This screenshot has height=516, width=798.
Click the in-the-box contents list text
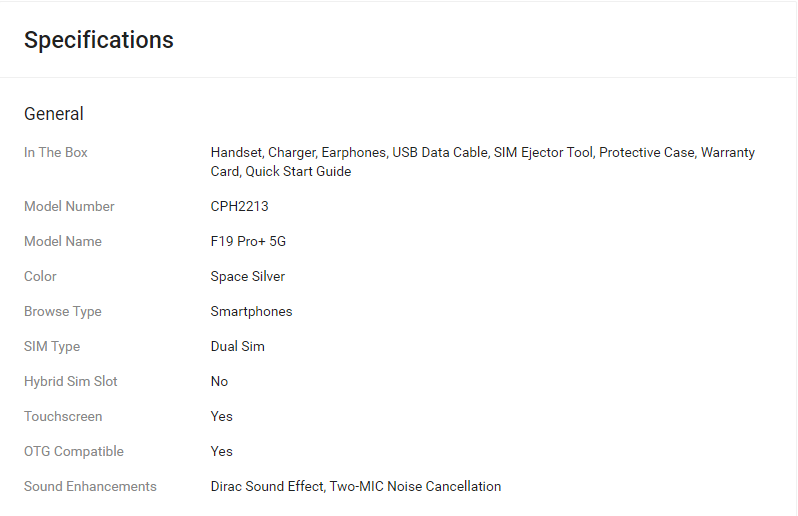pos(482,162)
